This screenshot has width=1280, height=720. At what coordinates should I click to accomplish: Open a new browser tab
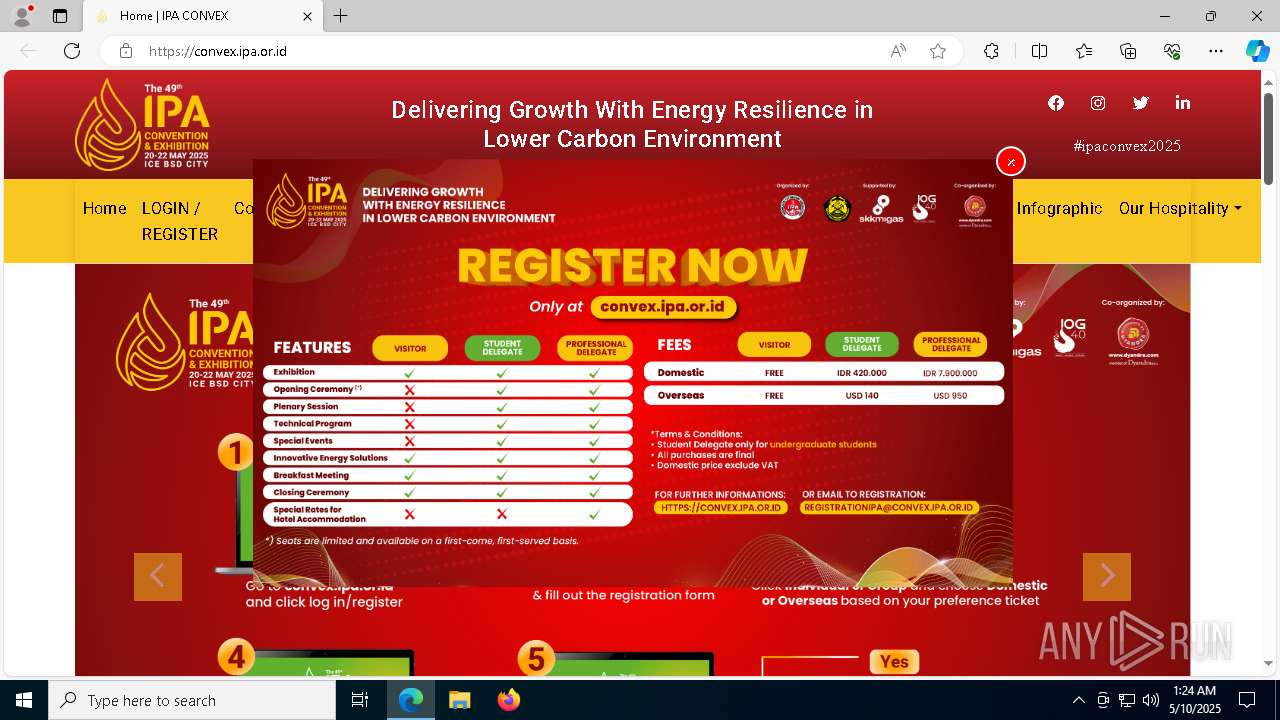coord(341,16)
